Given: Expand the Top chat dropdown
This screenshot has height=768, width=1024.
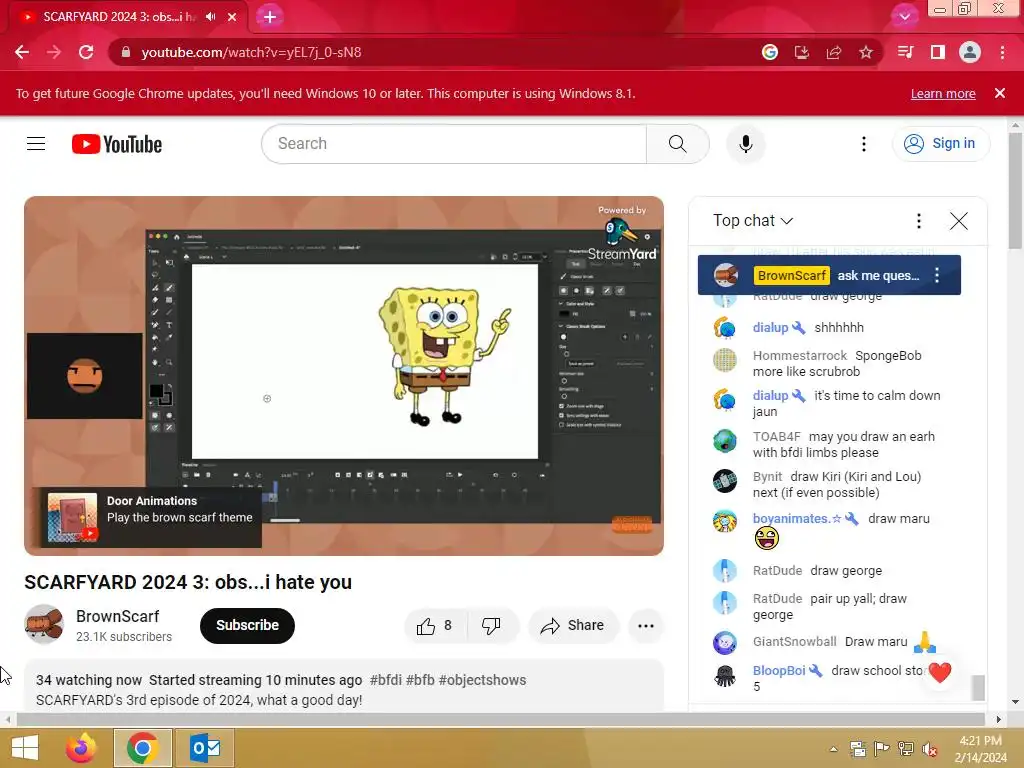Looking at the screenshot, I should tap(753, 221).
